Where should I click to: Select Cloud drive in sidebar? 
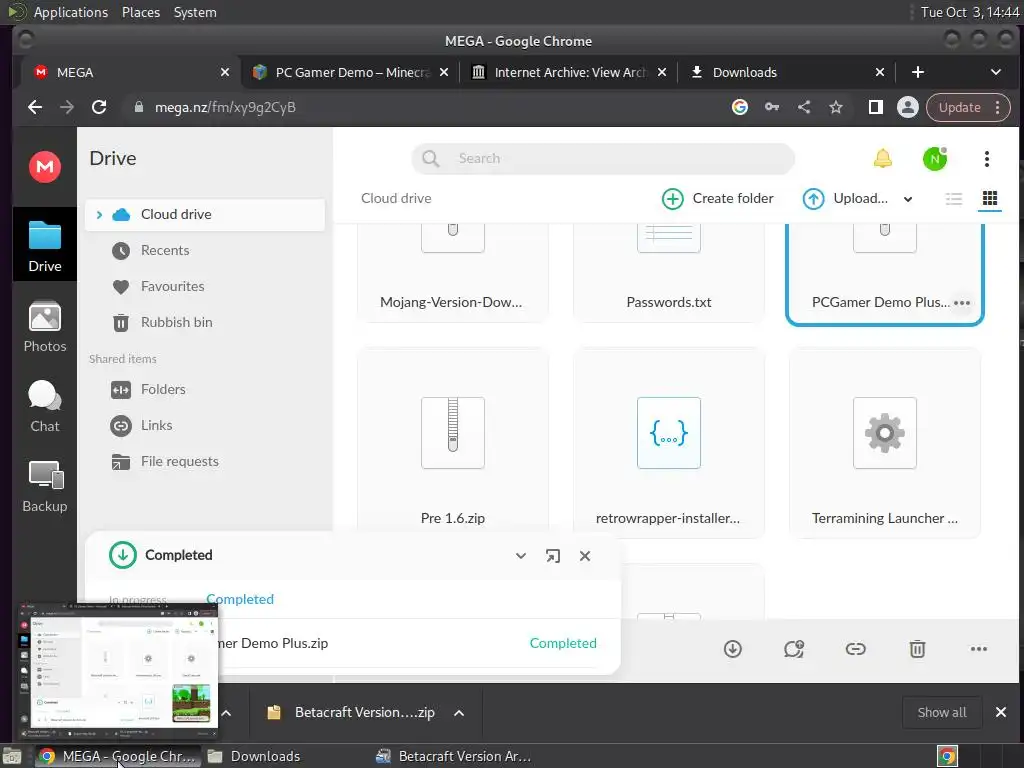pos(204,214)
